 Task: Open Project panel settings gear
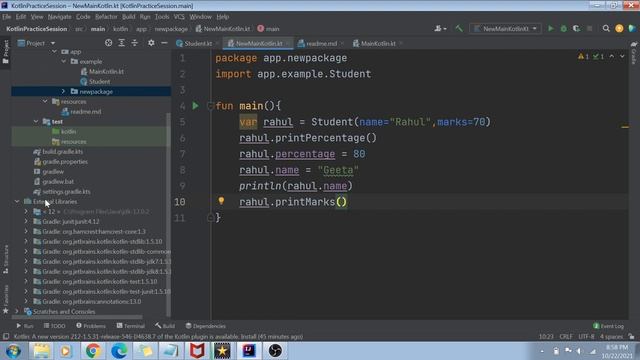coord(151,43)
